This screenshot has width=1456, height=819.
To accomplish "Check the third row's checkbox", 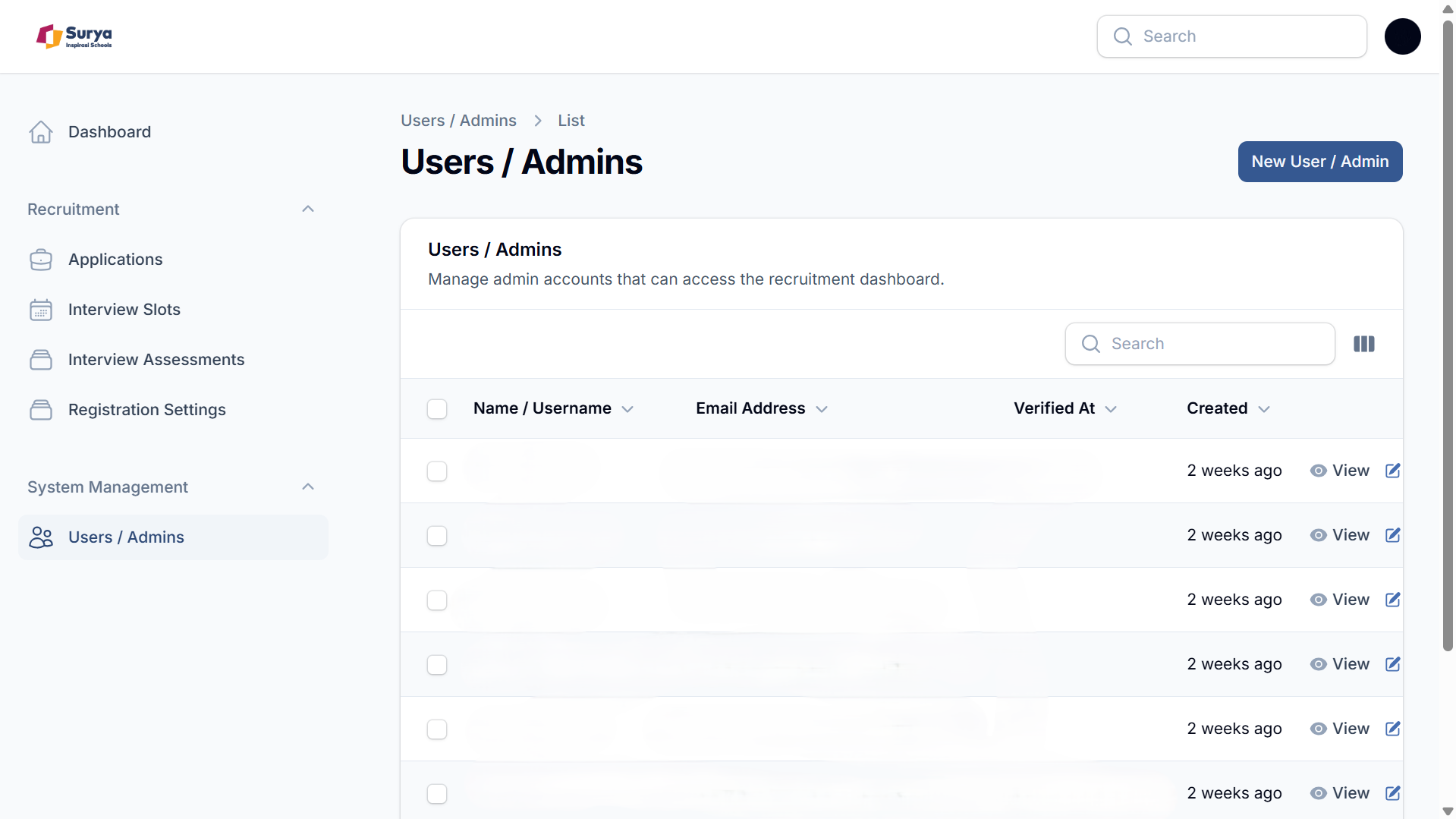I will click(437, 600).
